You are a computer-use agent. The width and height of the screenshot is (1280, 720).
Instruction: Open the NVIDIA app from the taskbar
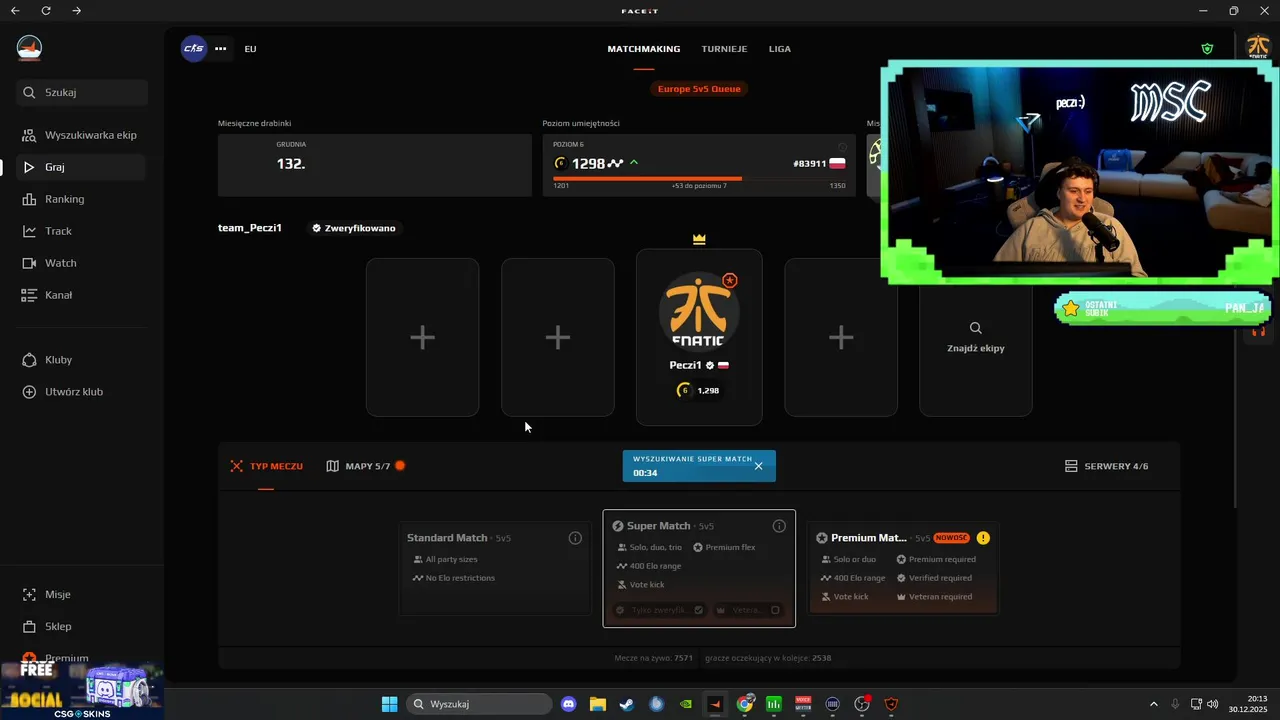pos(685,704)
